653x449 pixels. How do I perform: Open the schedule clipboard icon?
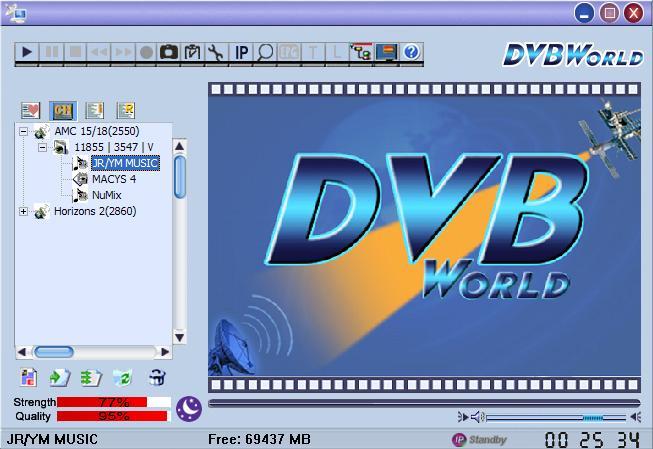tap(192, 52)
